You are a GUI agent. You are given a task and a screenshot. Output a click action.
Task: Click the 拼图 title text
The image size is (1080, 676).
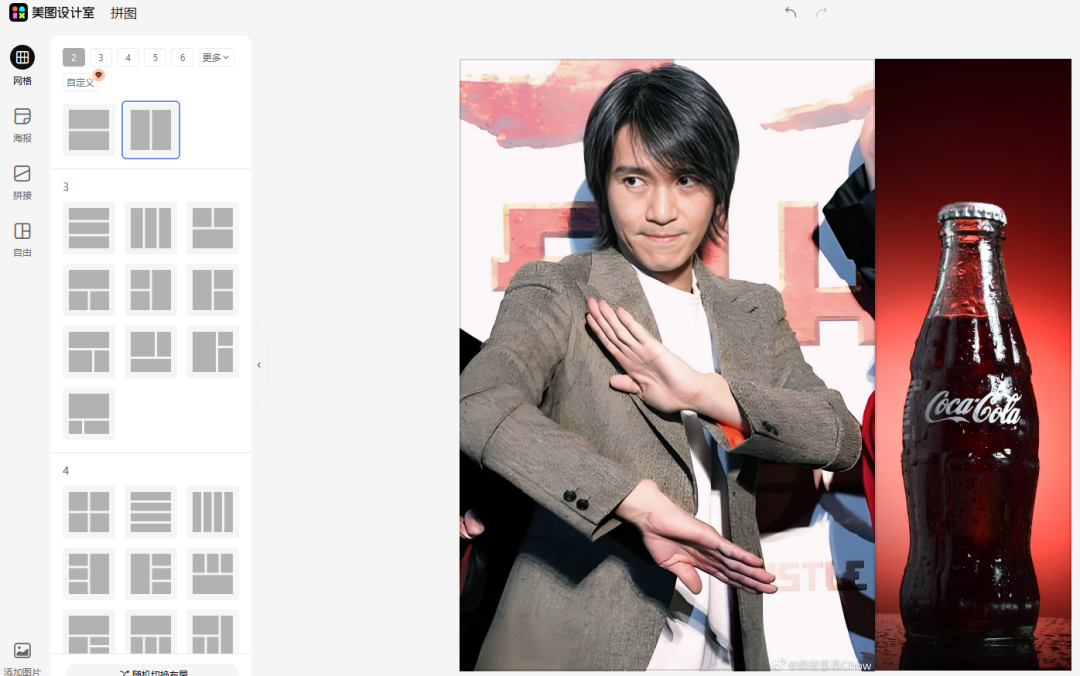[x=123, y=13]
